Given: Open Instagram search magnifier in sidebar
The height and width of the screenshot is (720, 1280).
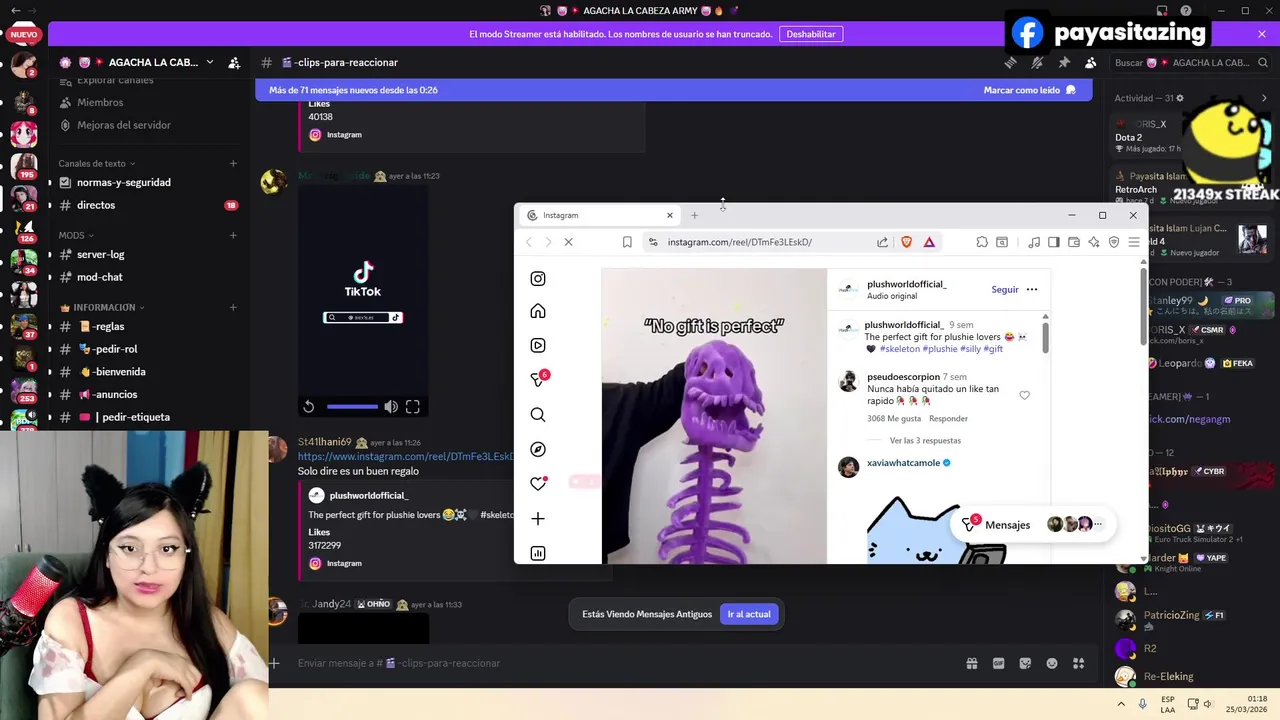Looking at the screenshot, I should pos(538,415).
